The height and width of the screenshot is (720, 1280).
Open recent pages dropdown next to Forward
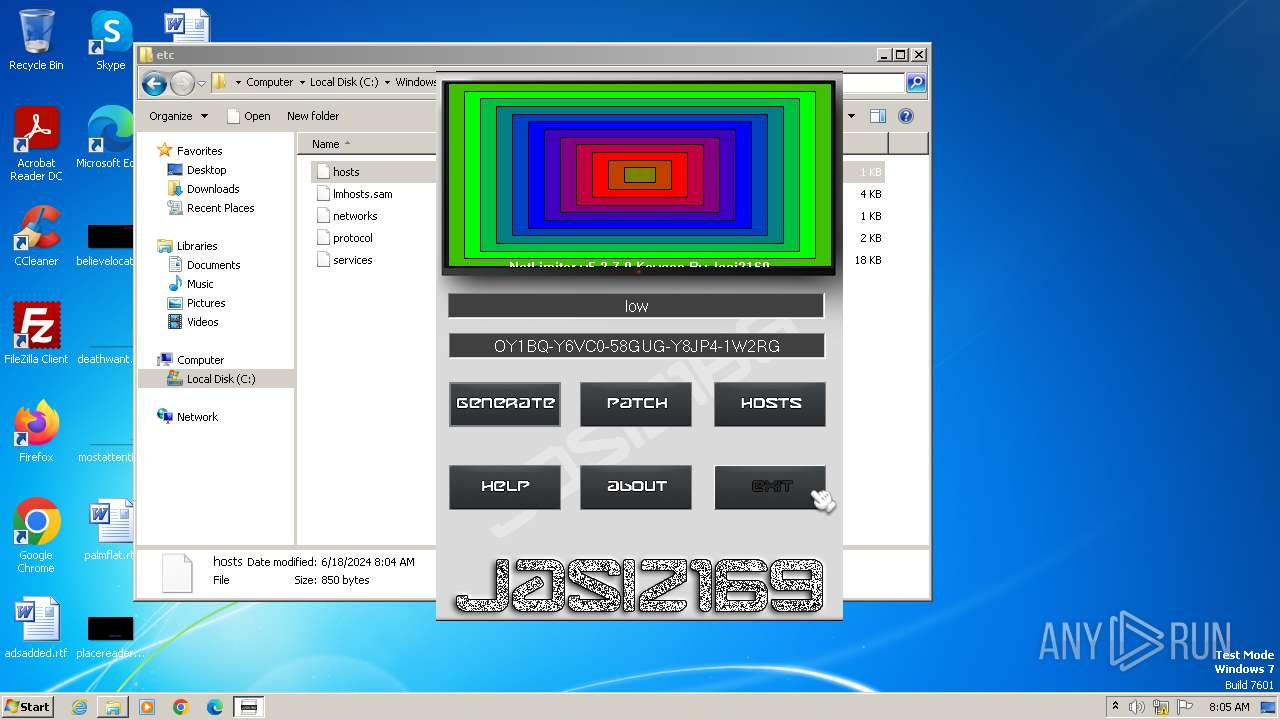click(202, 83)
